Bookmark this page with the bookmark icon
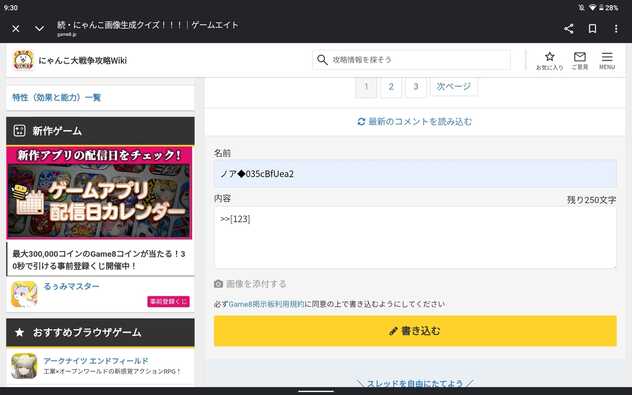 [x=592, y=29]
